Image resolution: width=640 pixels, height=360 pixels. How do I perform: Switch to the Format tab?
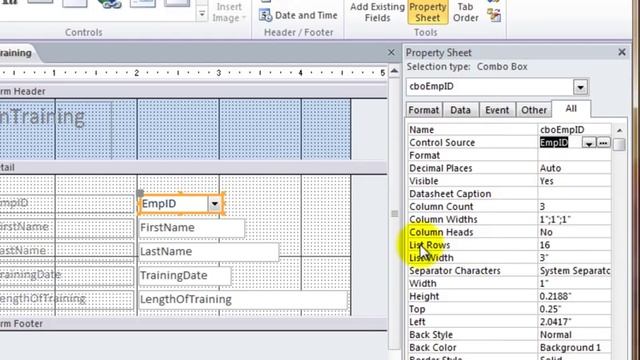click(424, 110)
